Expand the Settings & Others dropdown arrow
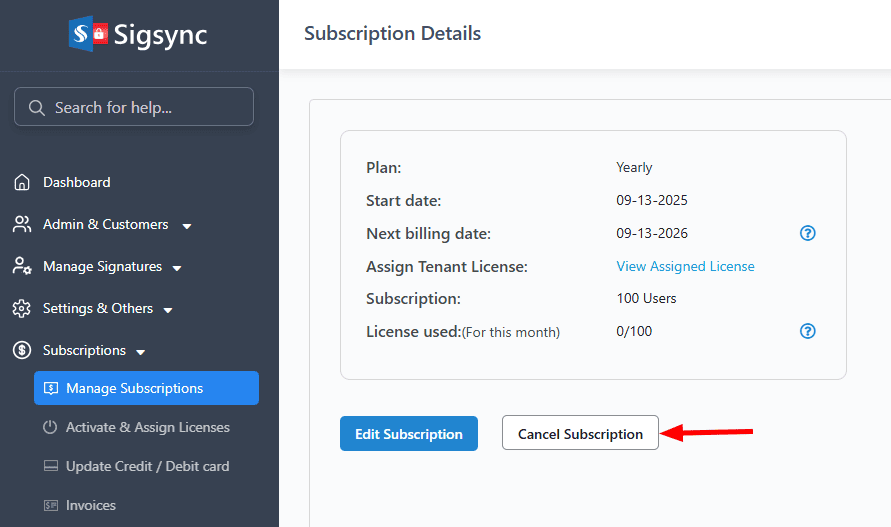 pos(168,310)
